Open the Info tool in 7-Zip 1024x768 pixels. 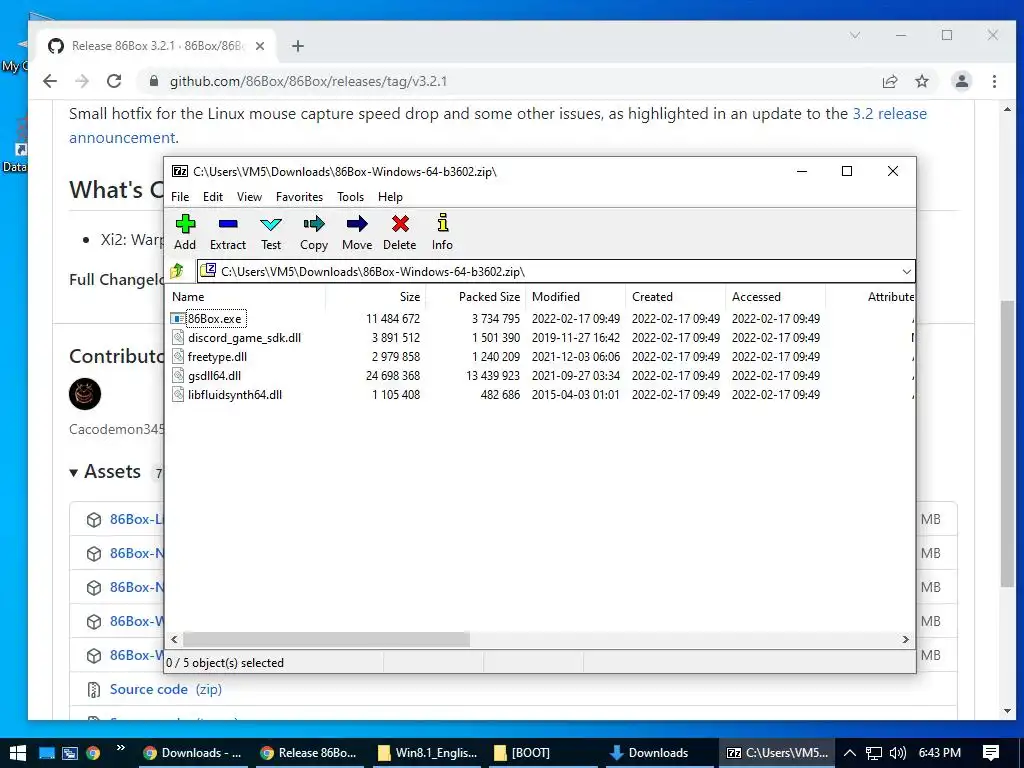pos(442,223)
